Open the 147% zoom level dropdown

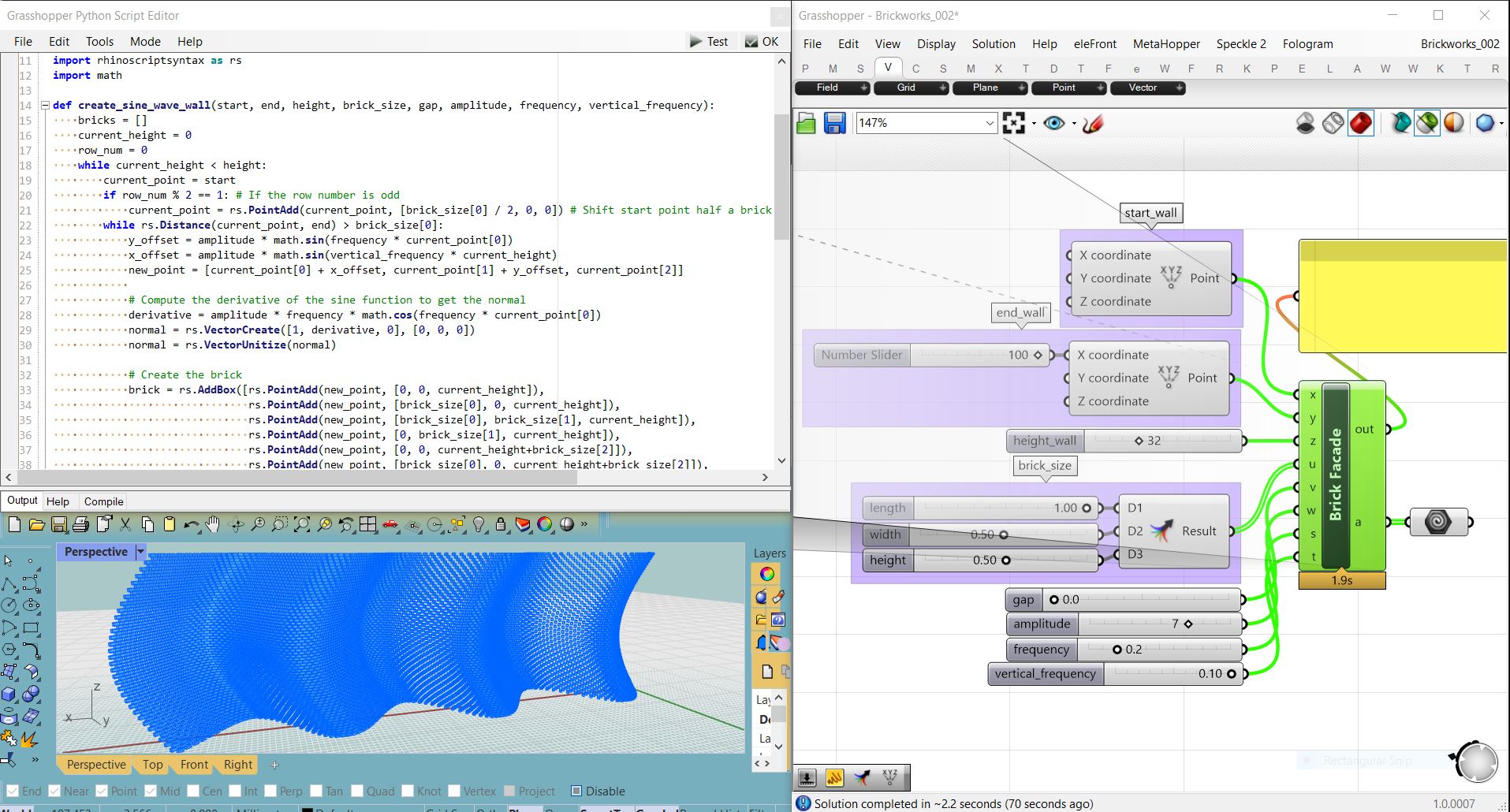coord(990,123)
